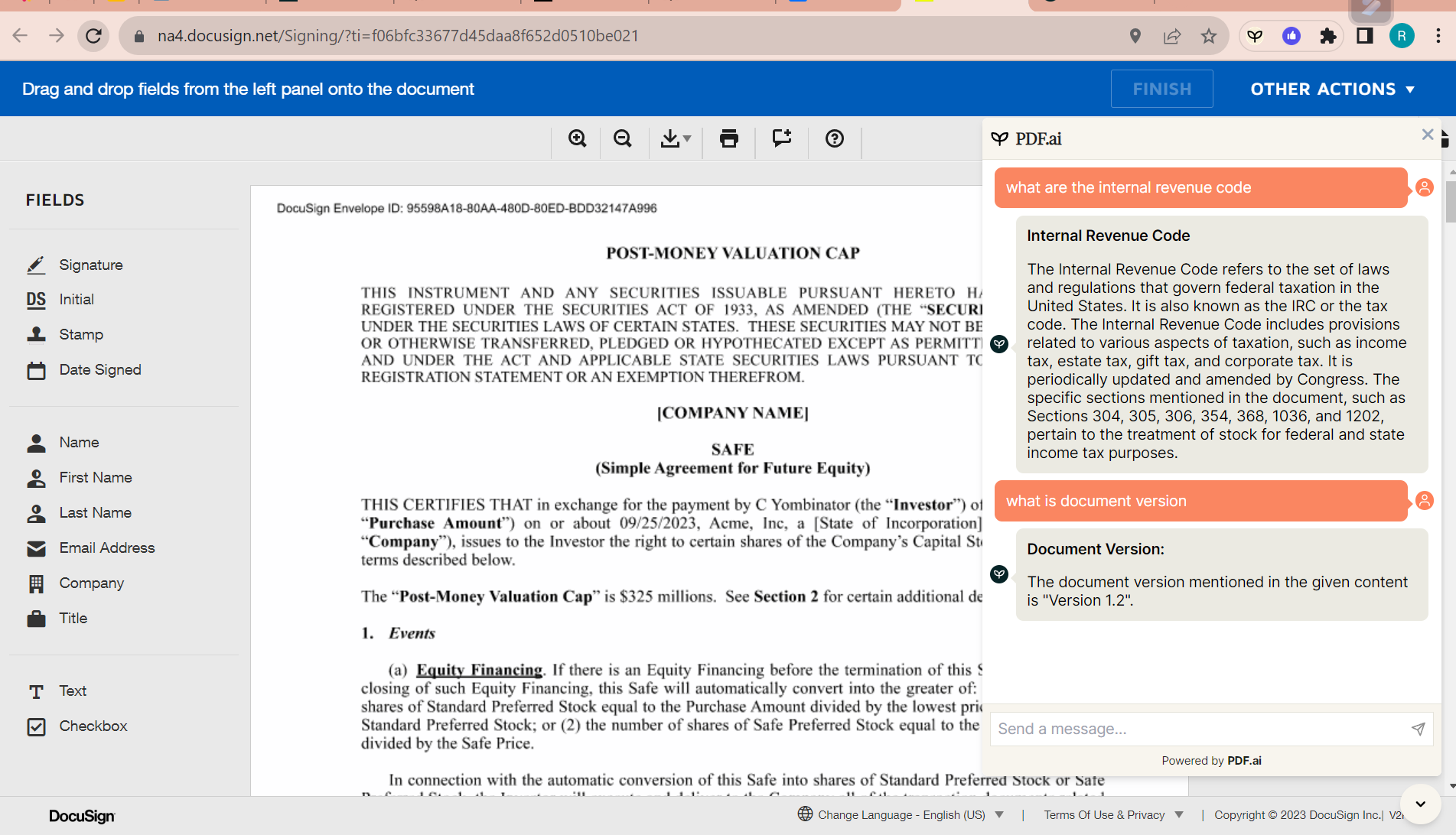
Task: Print the document using printer icon
Action: (x=729, y=138)
